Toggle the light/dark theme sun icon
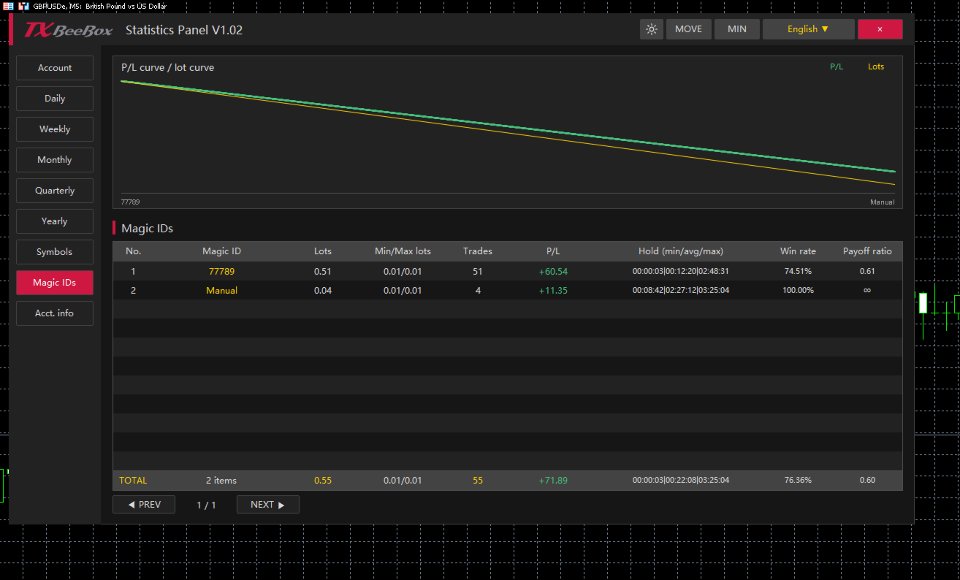Screen dimensions: 960x580 tap(651, 29)
